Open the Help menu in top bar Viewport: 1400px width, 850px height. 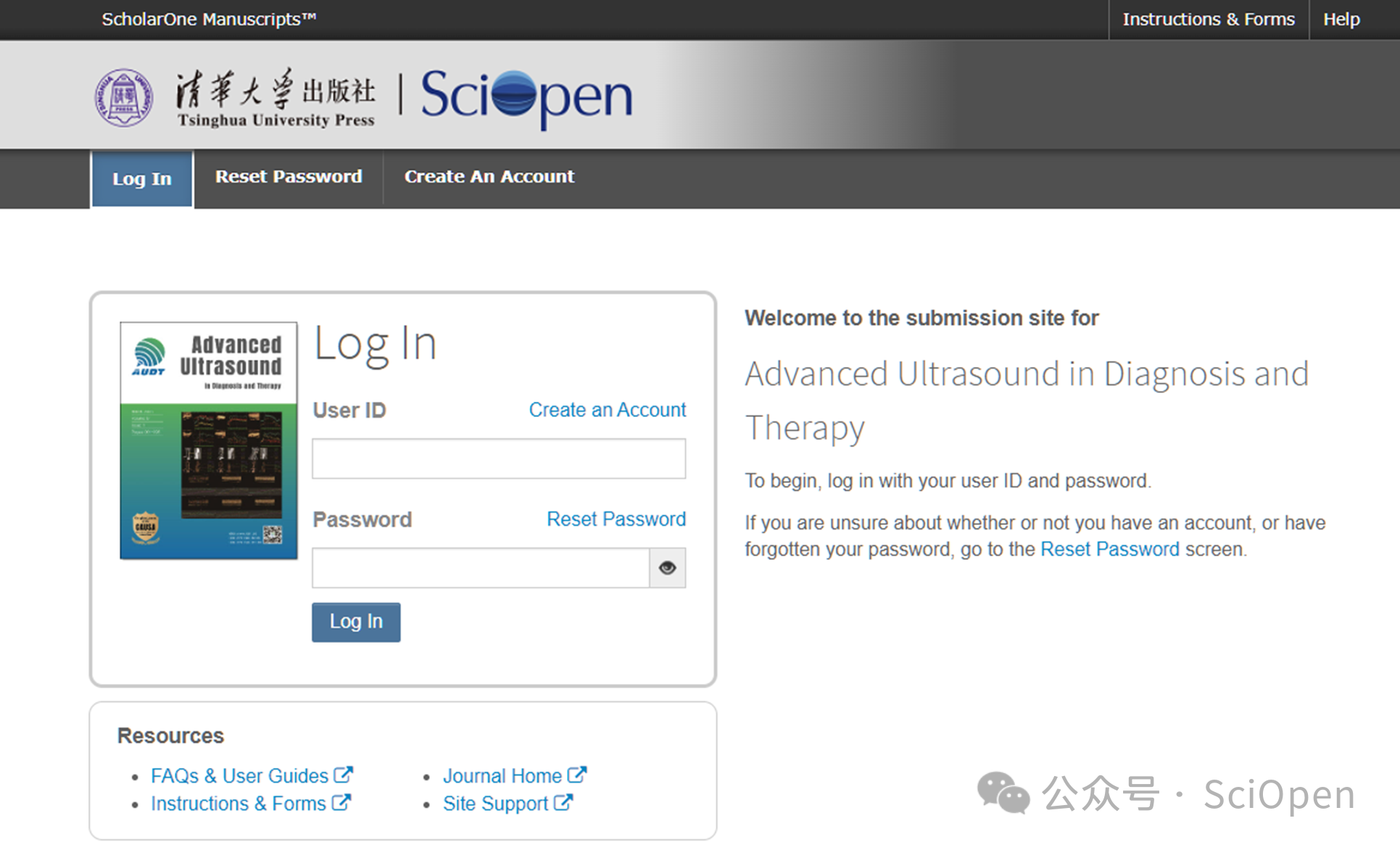[1341, 20]
